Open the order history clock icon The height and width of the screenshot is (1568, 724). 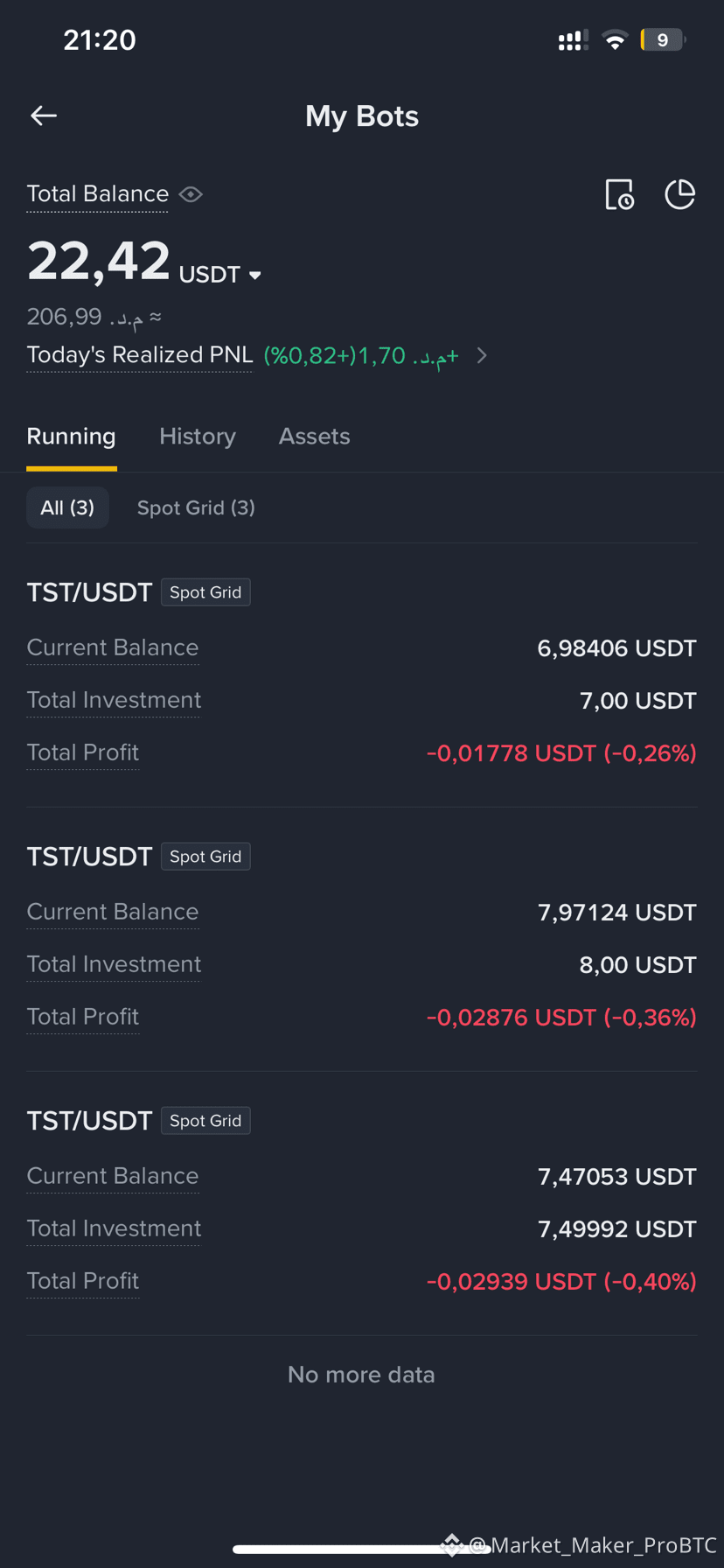[x=619, y=194]
